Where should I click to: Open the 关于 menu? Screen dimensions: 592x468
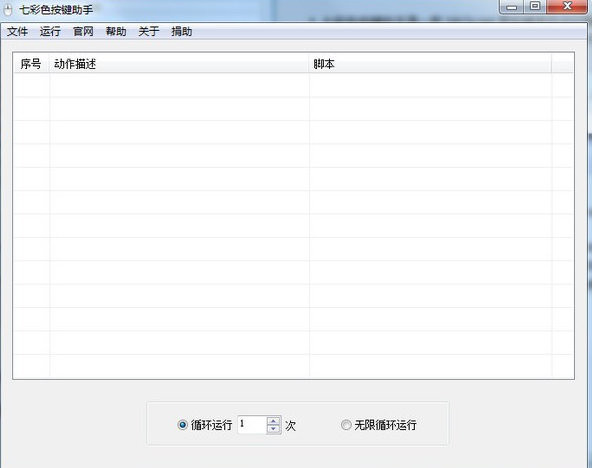click(149, 31)
